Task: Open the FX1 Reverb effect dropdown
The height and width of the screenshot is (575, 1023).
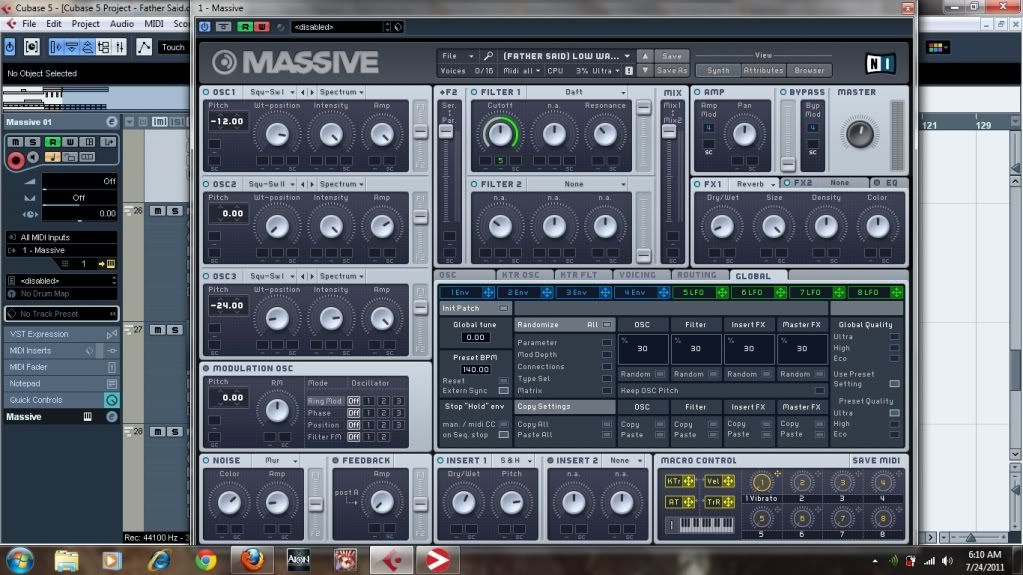Action: pos(754,184)
